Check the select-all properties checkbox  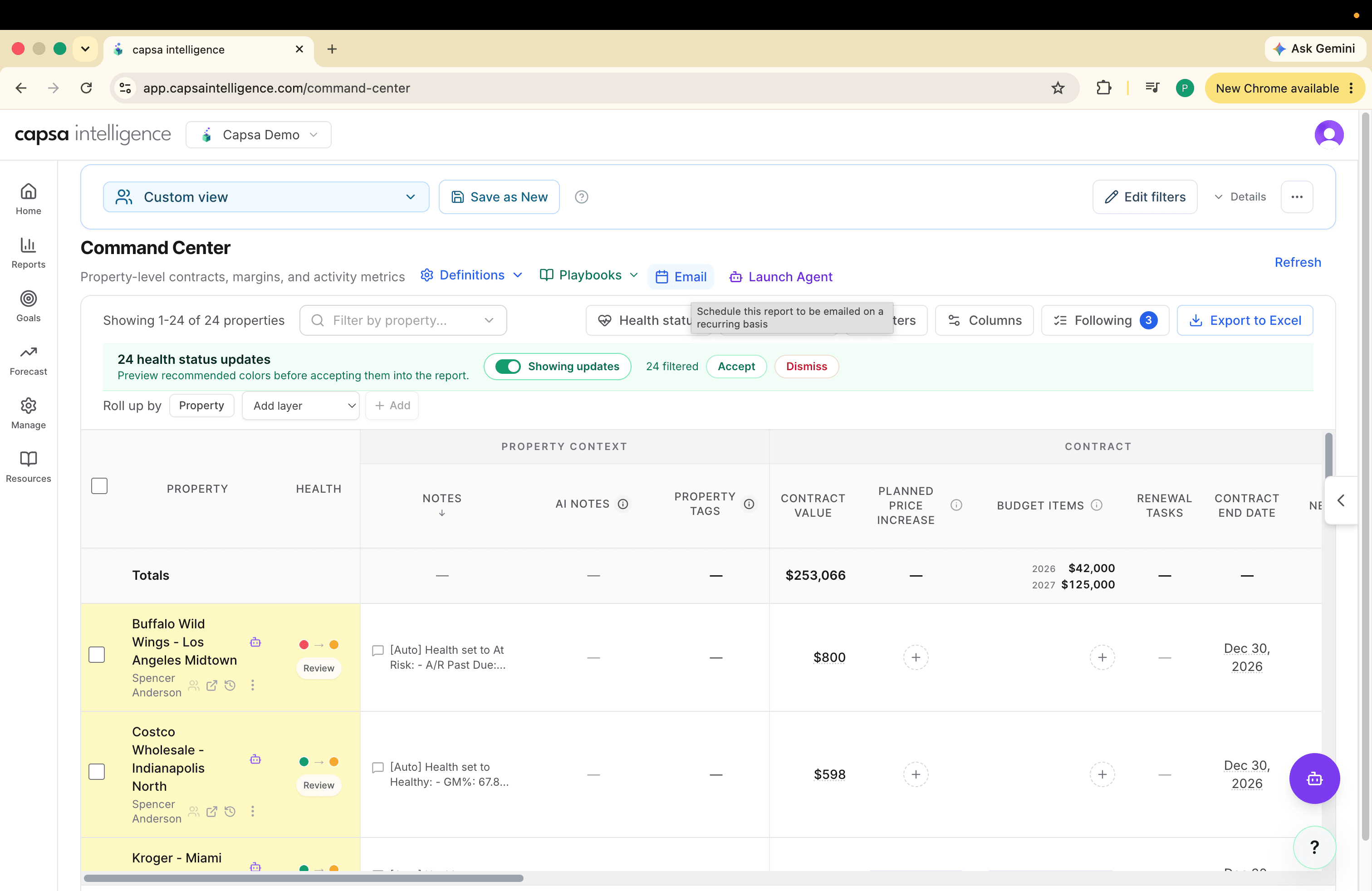point(99,486)
